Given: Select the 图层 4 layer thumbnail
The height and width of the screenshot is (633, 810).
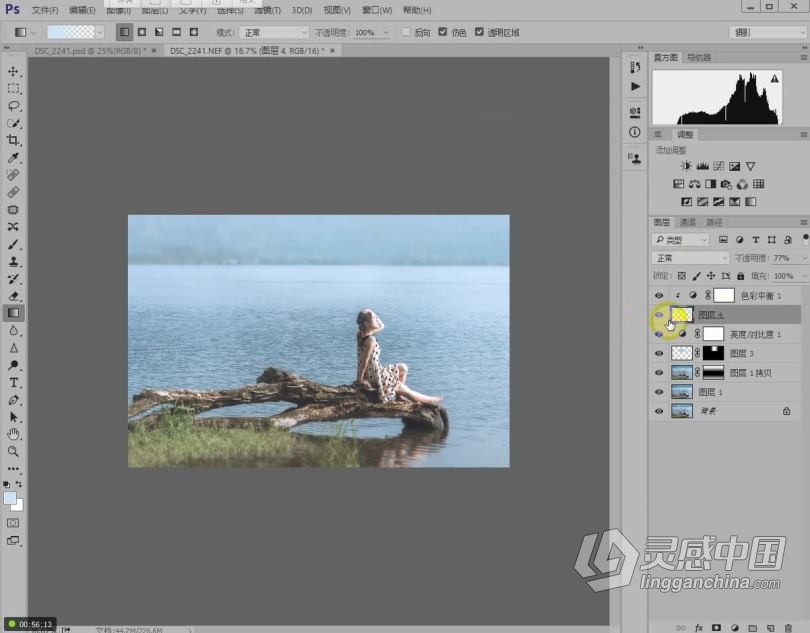Looking at the screenshot, I should coord(681,315).
